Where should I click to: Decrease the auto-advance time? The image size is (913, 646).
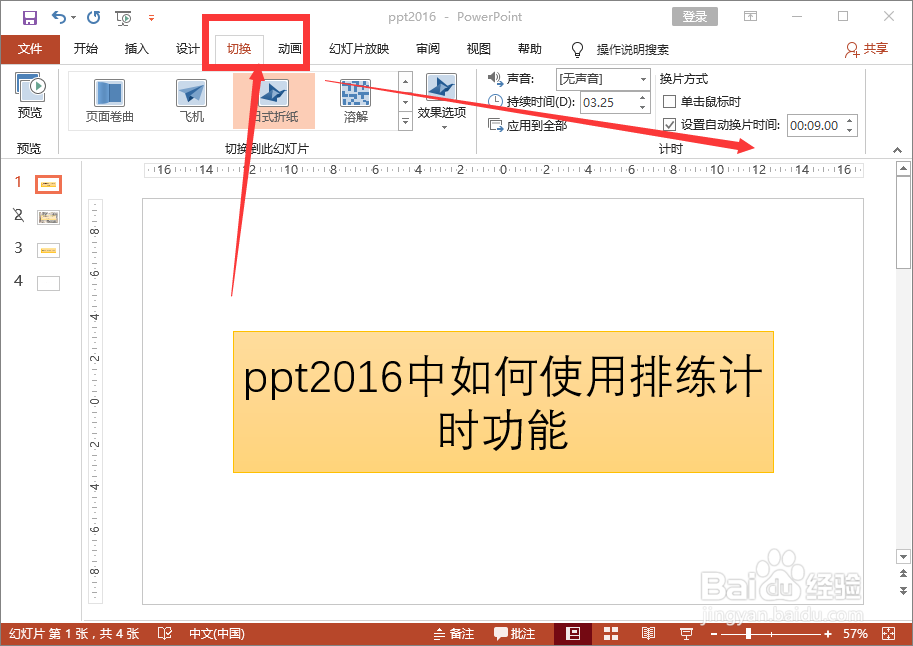pos(850,130)
